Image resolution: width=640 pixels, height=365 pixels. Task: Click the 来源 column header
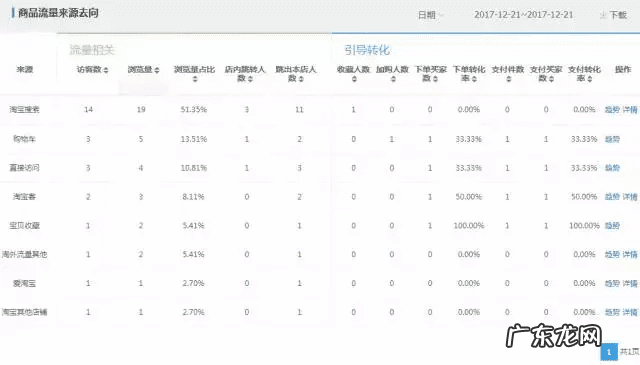click(24, 69)
